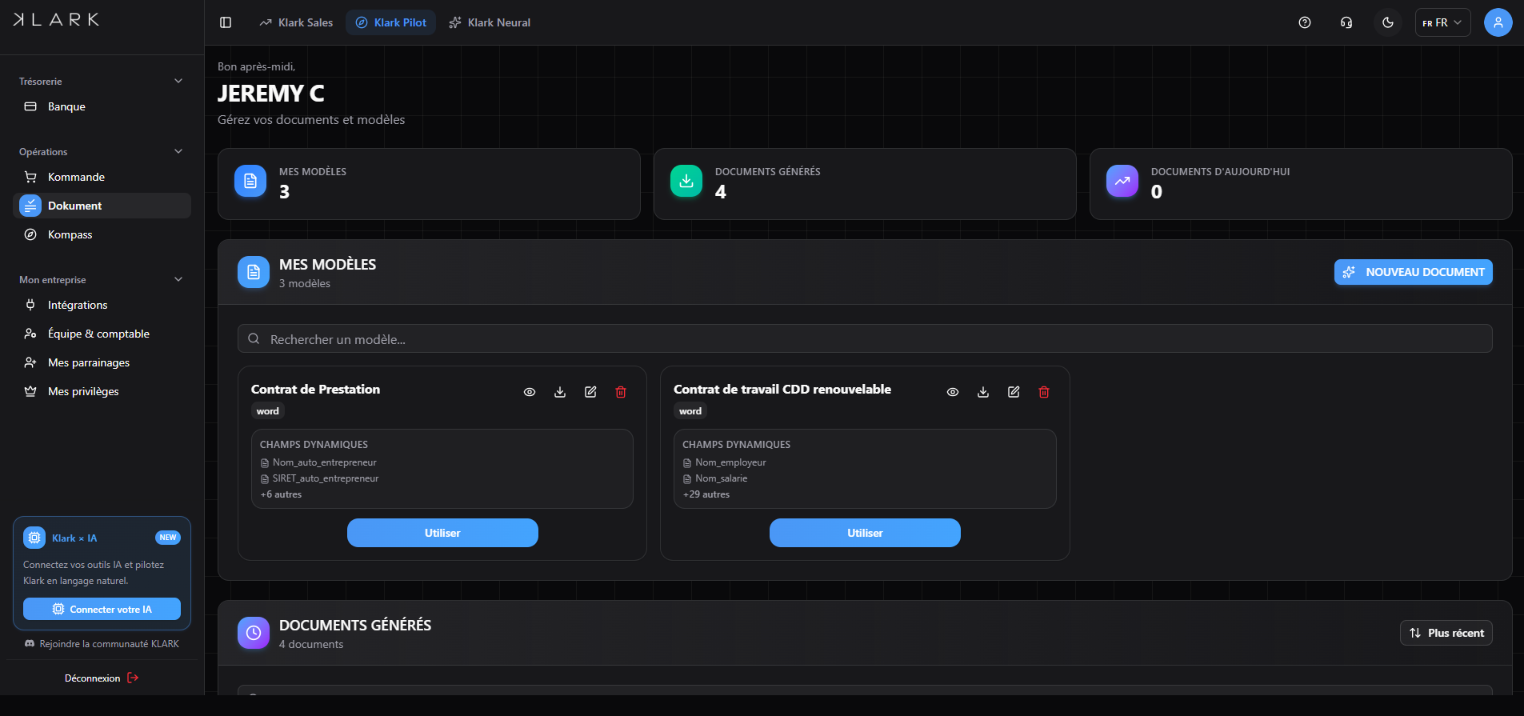
Task: Click Utiliser for Contrat de Prestation
Action: 442,533
